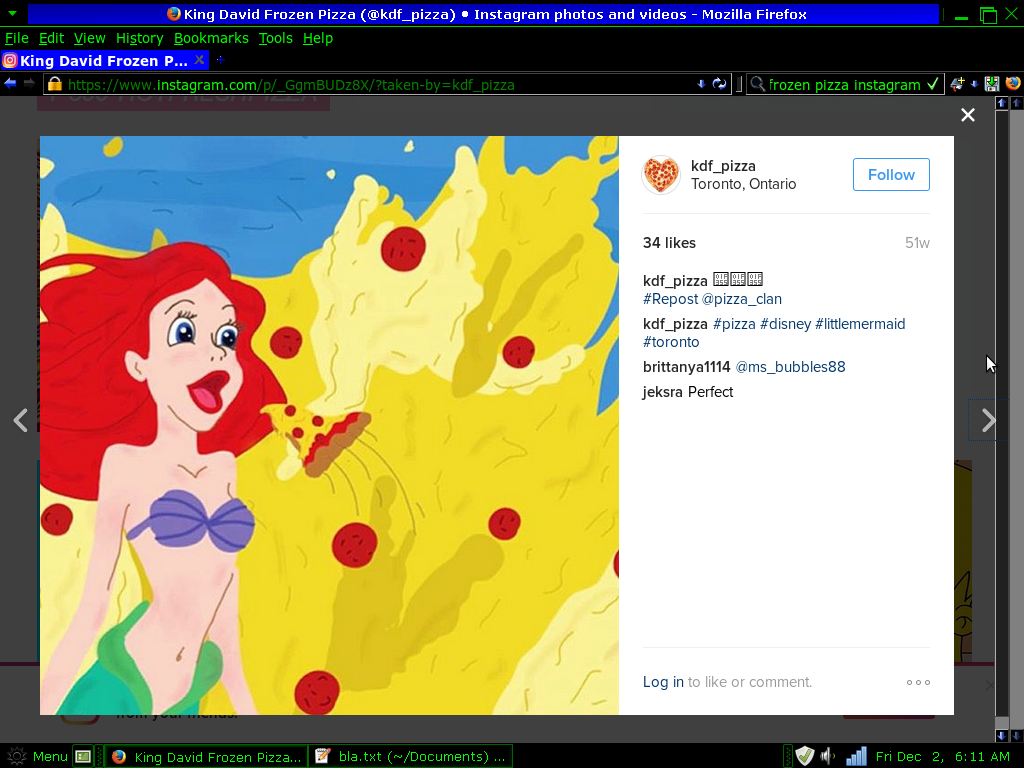The height and width of the screenshot is (768, 1024).
Task: Open the #Repost hashtag link
Action: pos(670,299)
